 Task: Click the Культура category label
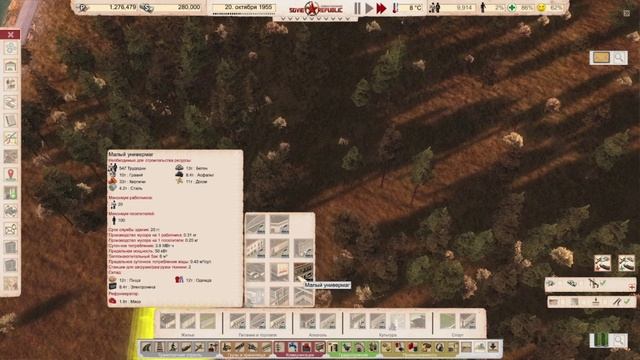coord(387,335)
